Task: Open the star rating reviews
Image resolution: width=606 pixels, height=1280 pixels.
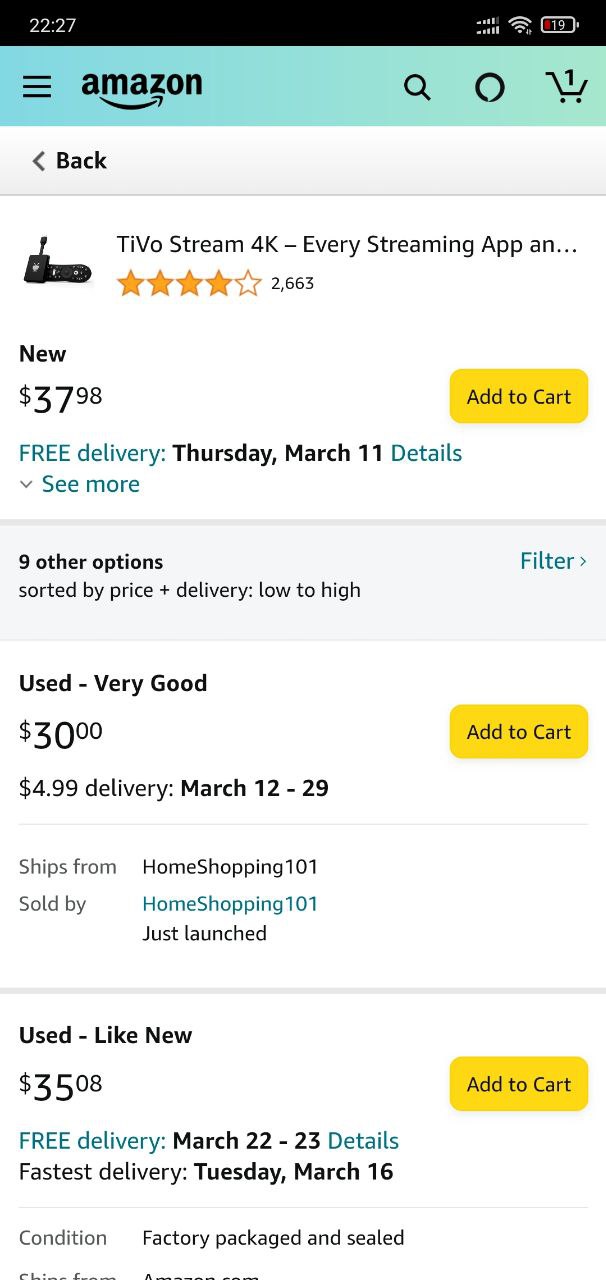Action: click(x=189, y=284)
